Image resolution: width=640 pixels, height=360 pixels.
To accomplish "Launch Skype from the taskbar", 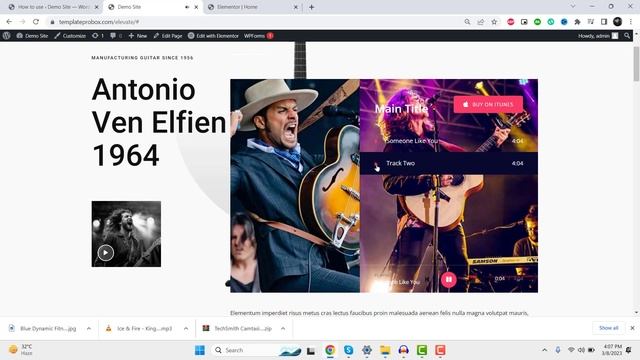I will [348, 350].
